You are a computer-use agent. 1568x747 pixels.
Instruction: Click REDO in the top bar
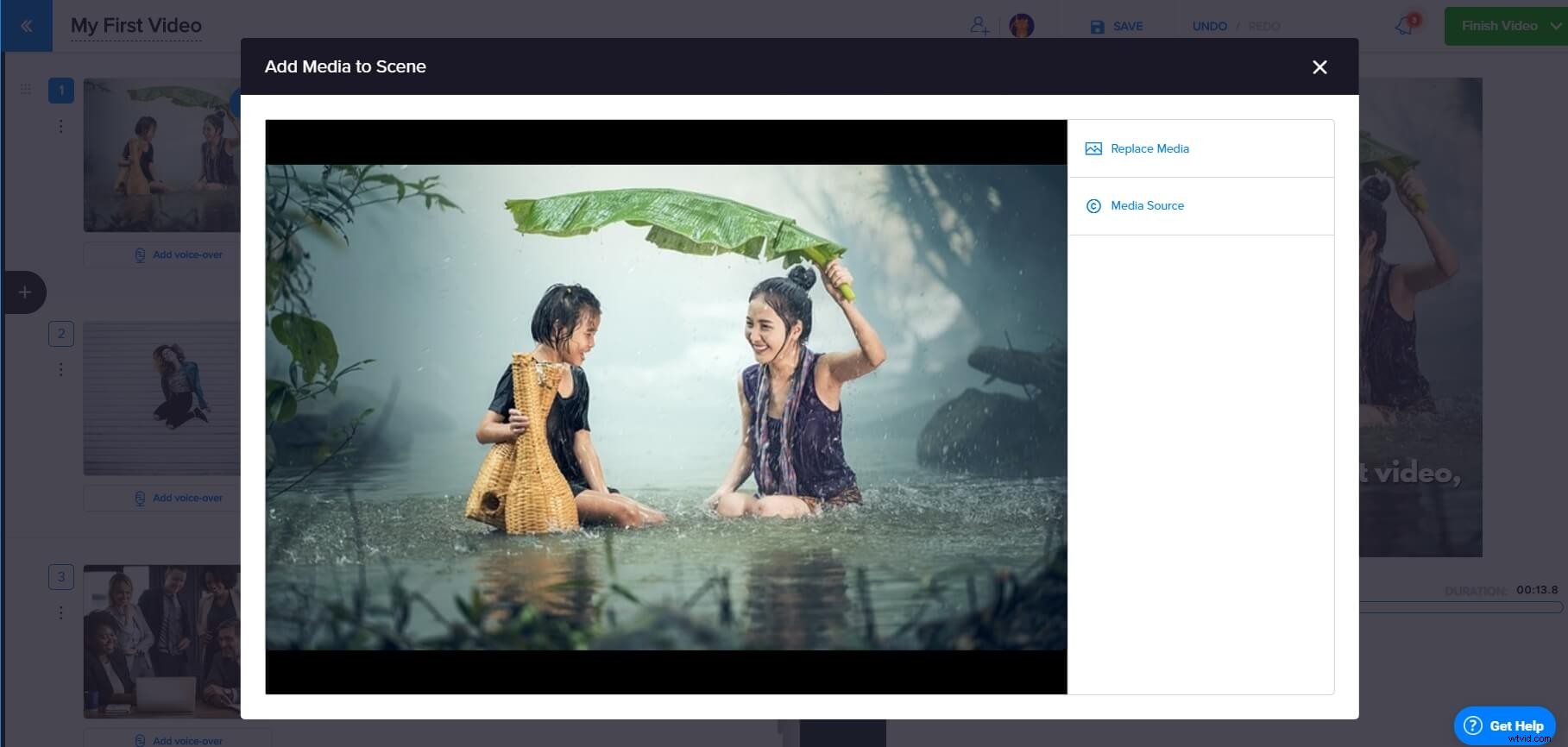(1264, 27)
